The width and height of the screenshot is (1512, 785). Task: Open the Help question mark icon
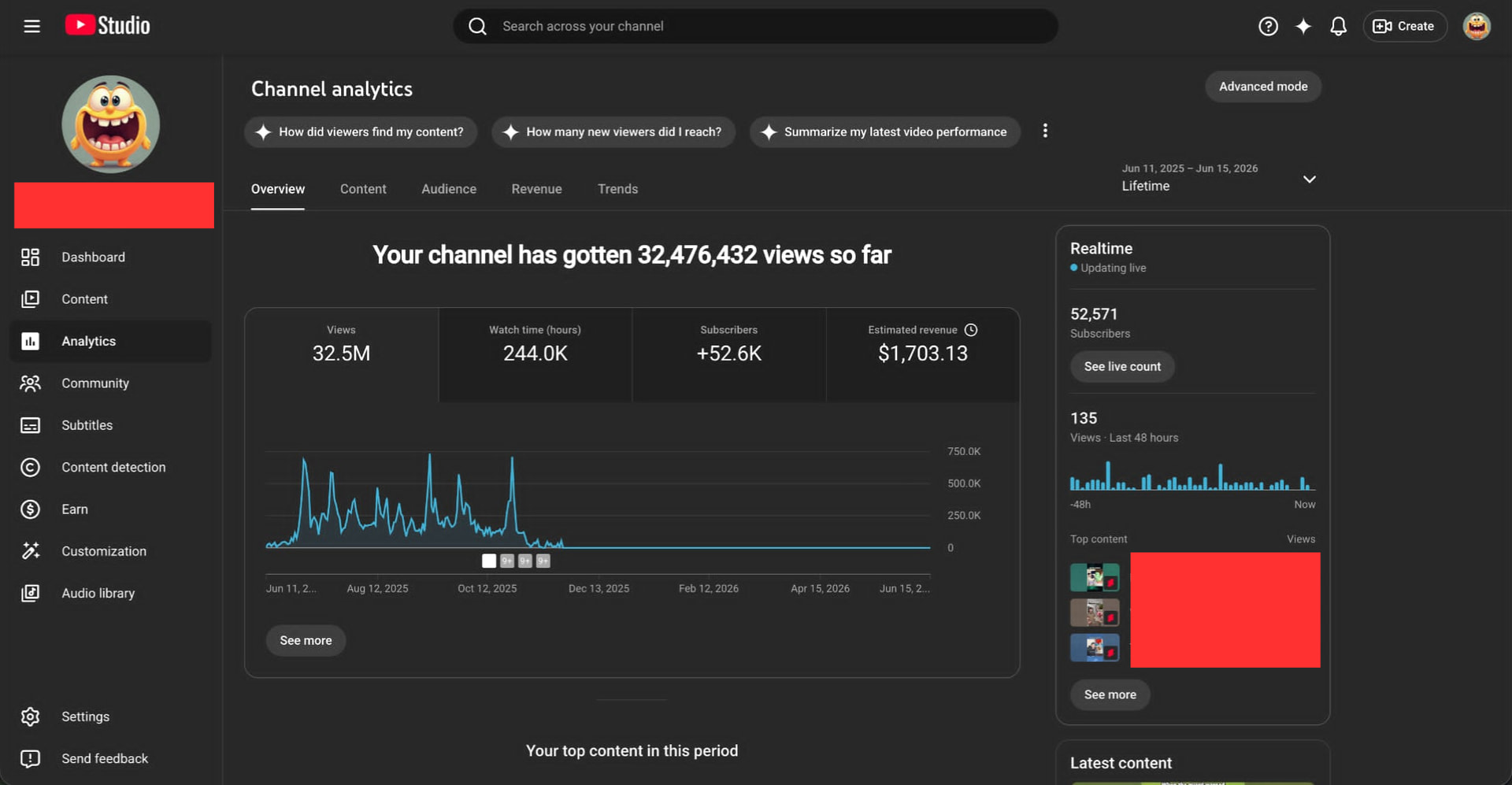point(1268,26)
